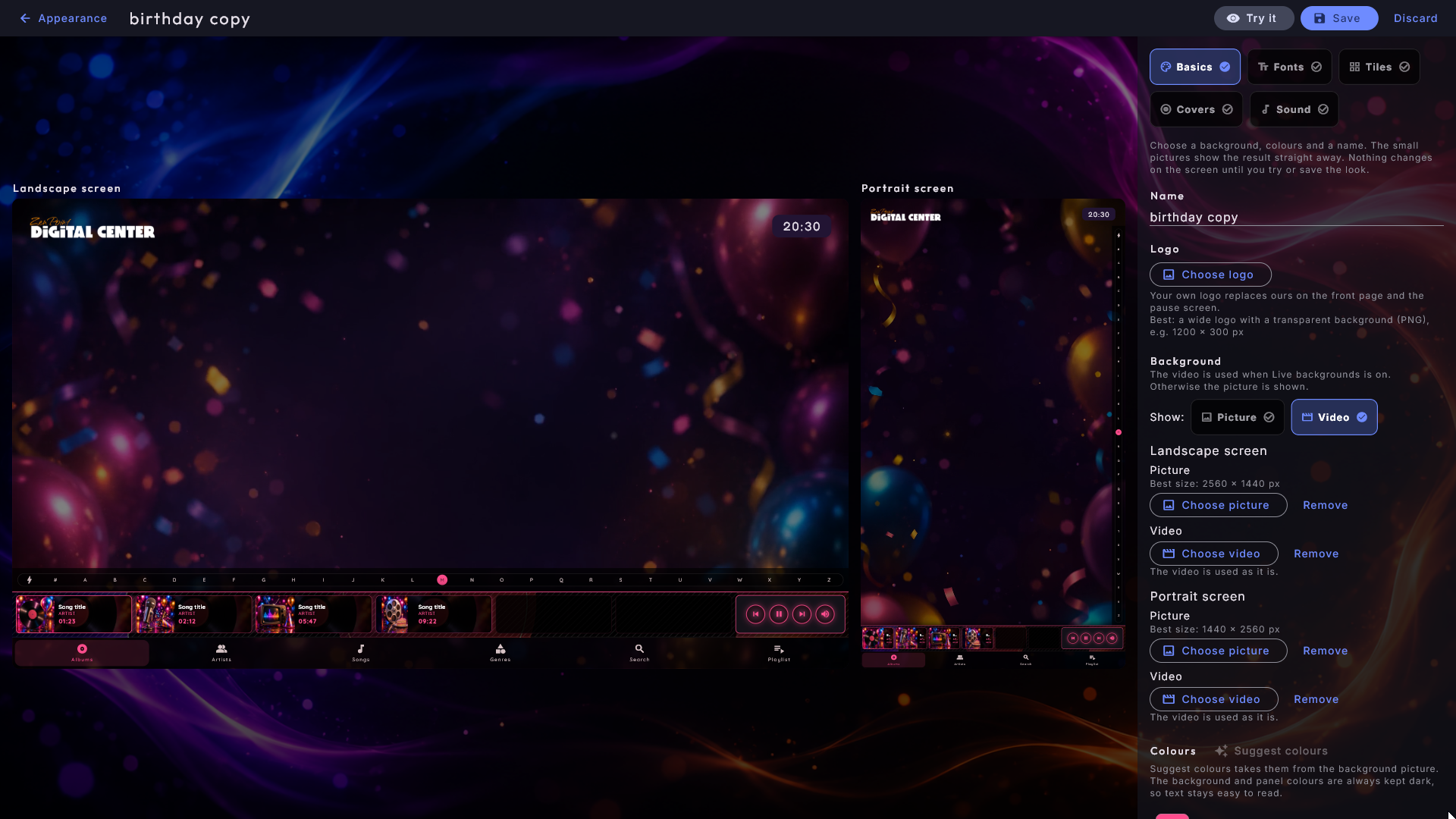Image resolution: width=1456 pixels, height=819 pixels.
Task: Click song tile with time 09:22
Action: [x=434, y=614]
